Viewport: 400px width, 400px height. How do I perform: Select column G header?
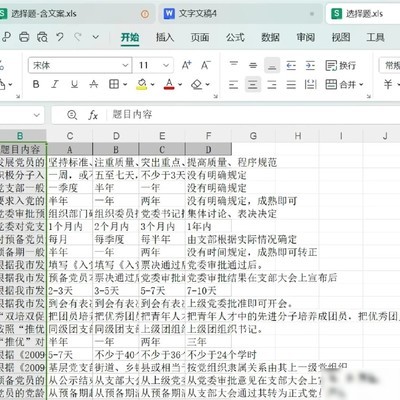pyautogui.click(x=253, y=136)
